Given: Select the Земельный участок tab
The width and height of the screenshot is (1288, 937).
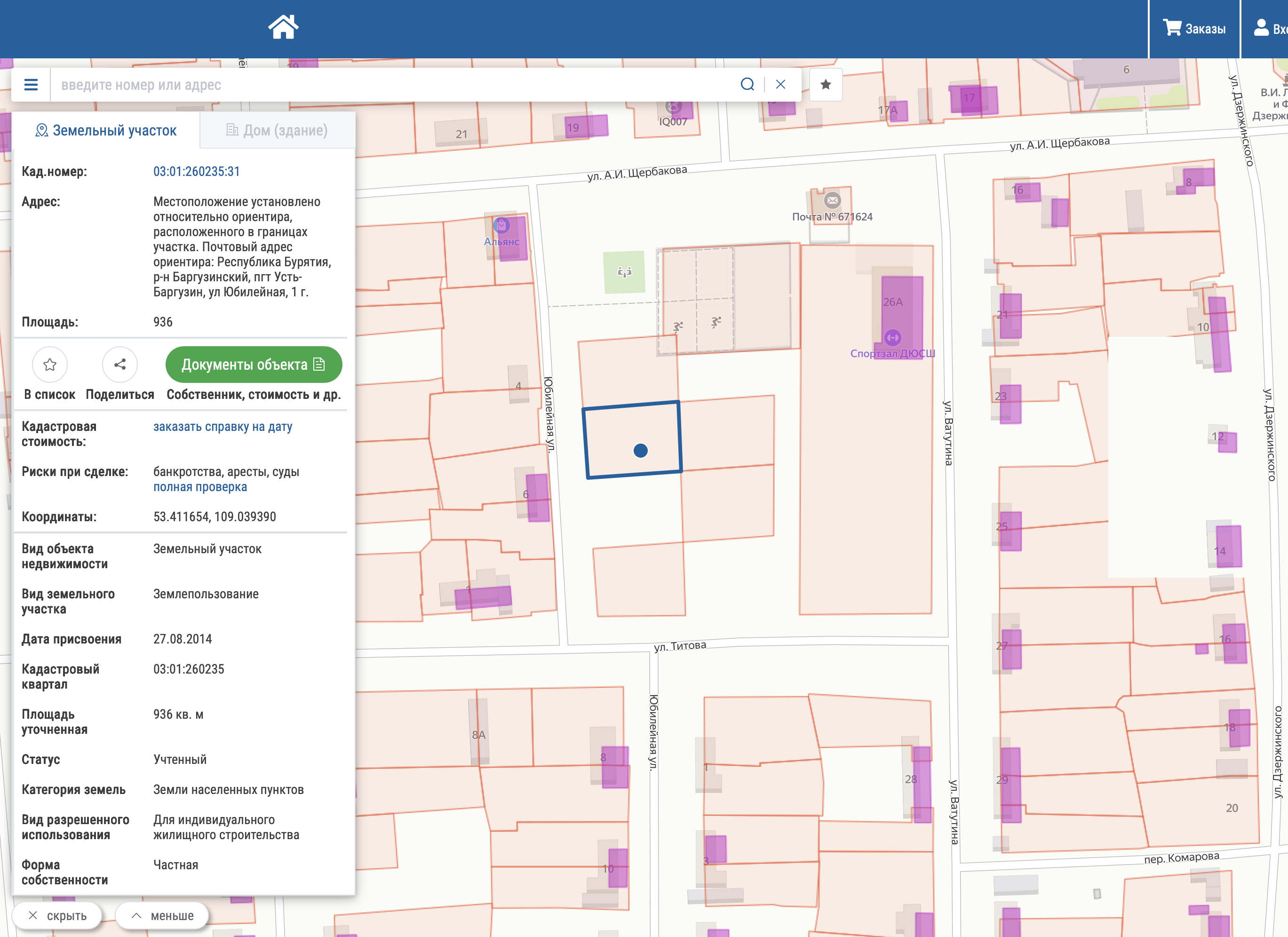Looking at the screenshot, I should click(106, 131).
